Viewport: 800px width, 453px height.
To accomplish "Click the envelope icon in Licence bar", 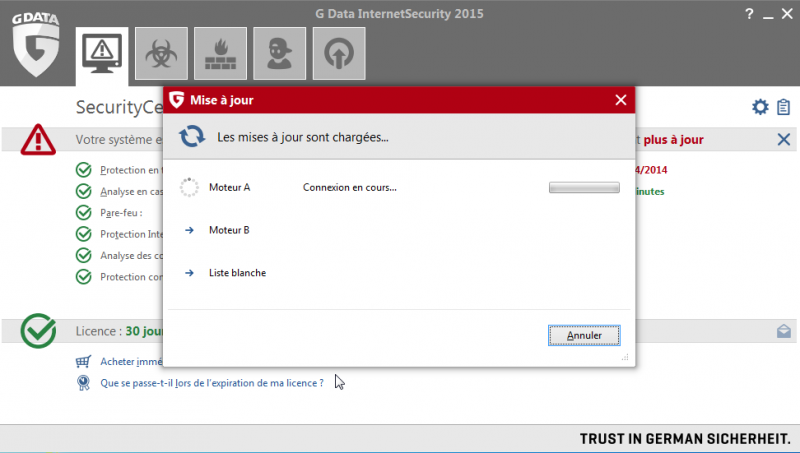I will 784,331.
